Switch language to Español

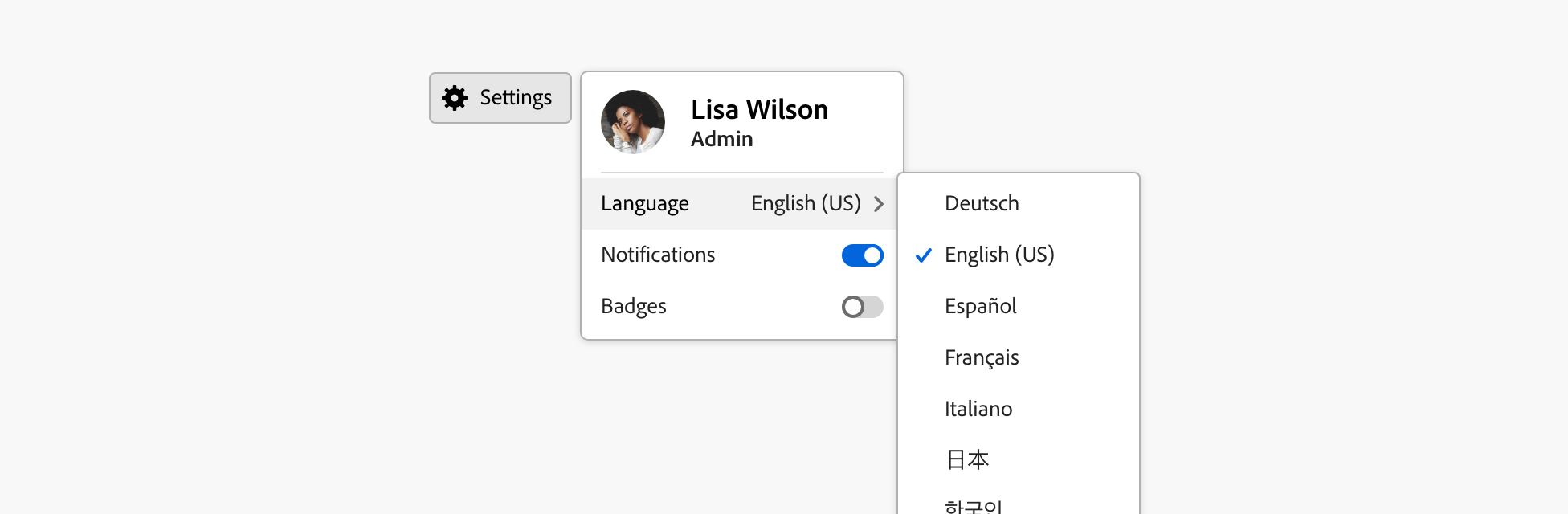tap(980, 307)
